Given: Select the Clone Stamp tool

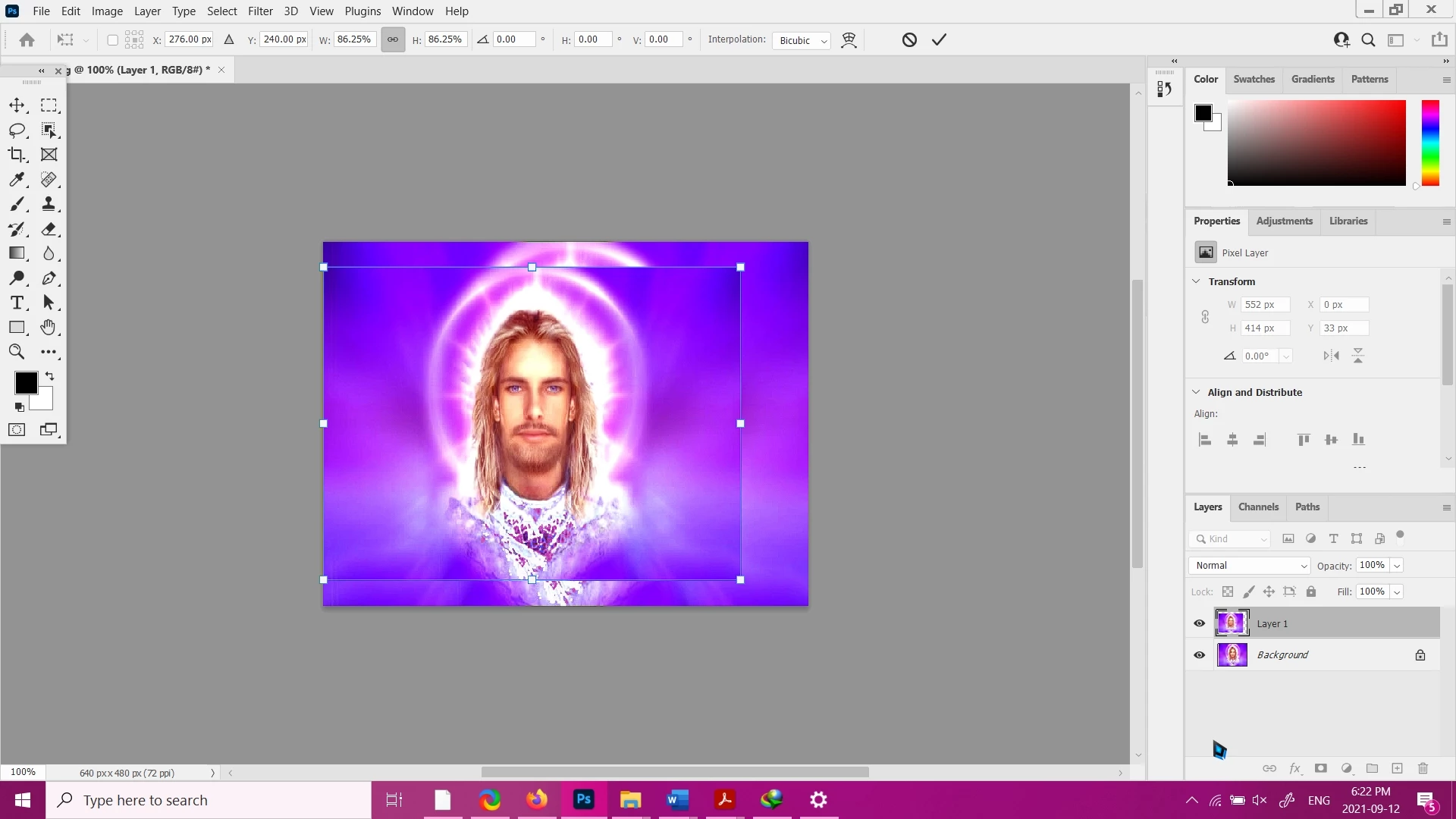Looking at the screenshot, I should tap(49, 204).
